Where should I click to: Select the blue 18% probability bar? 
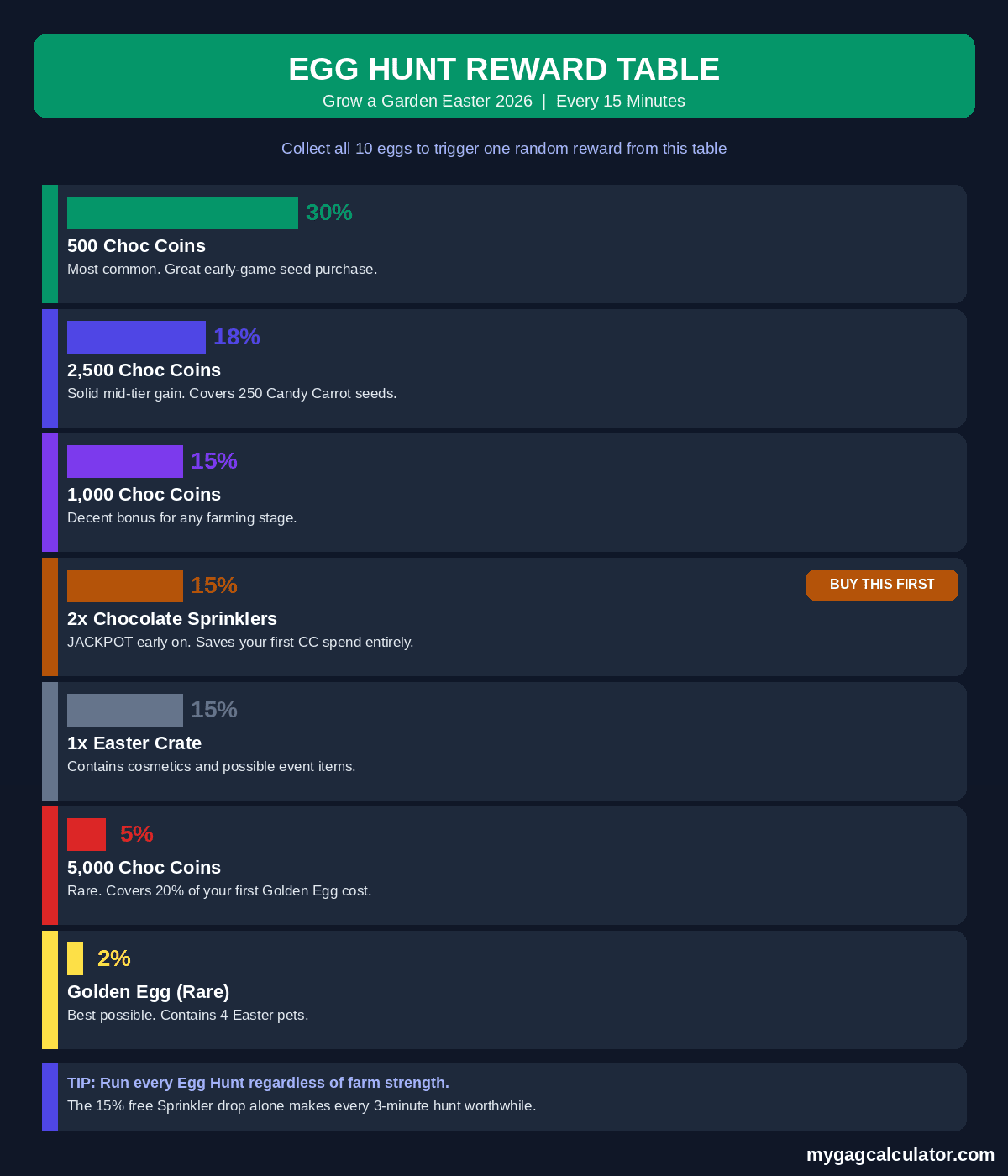(x=136, y=337)
